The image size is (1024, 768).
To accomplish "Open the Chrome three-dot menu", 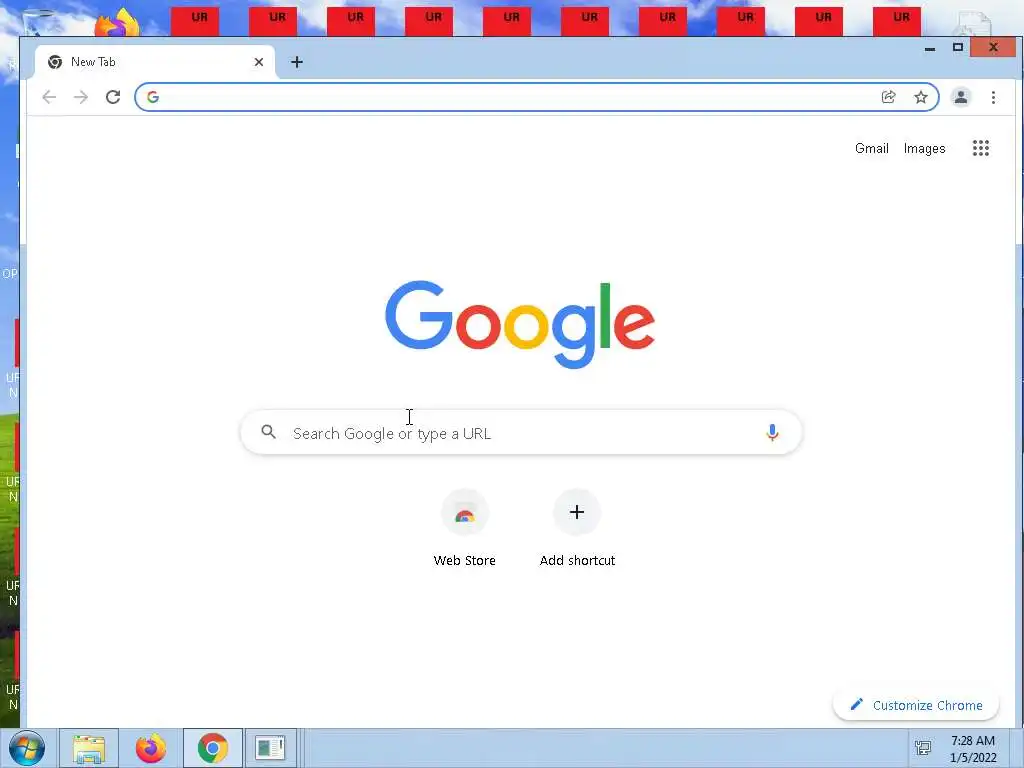I will (x=993, y=97).
